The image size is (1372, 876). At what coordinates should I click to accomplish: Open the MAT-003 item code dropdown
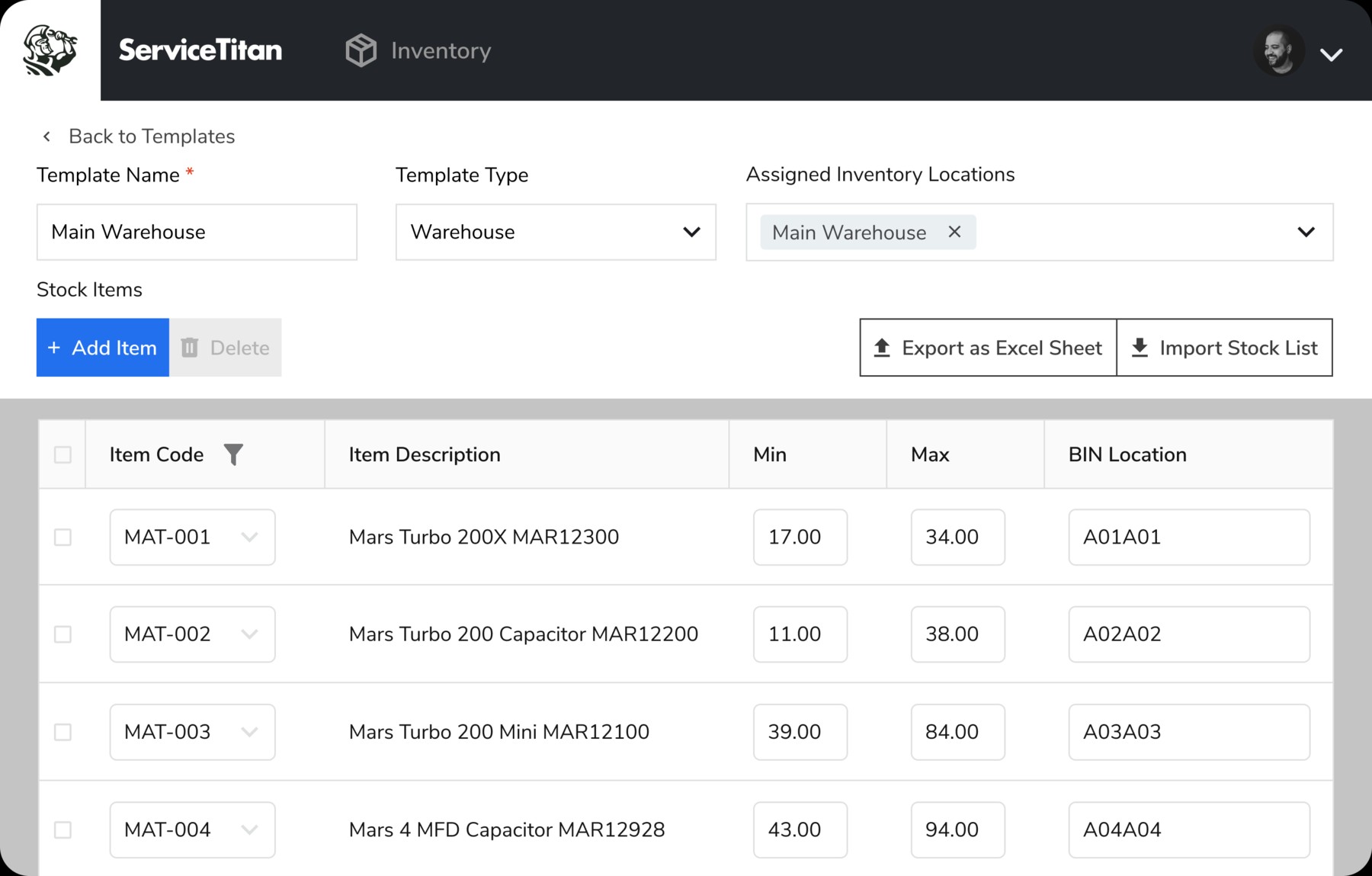click(192, 732)
